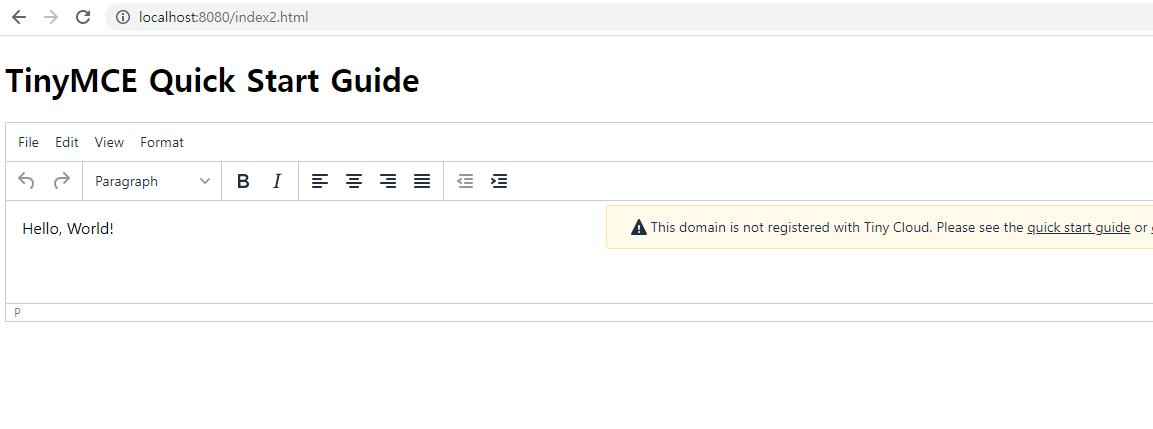The height and width of the screenshot is (429, 1153).
Task: Open the Format menu
Action: 162,142
